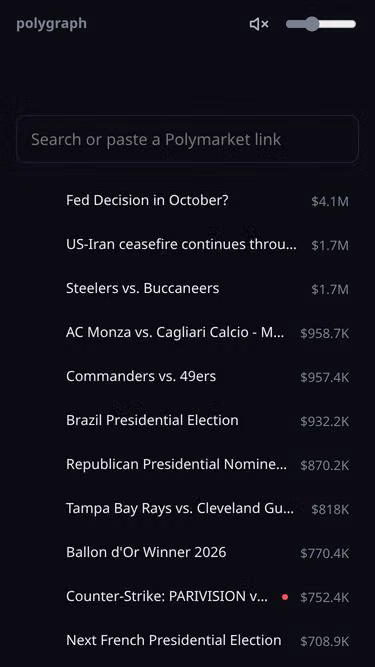375x667 pixels.
Task: Click the $770.4K volume figure
Action: click(324, 553)
